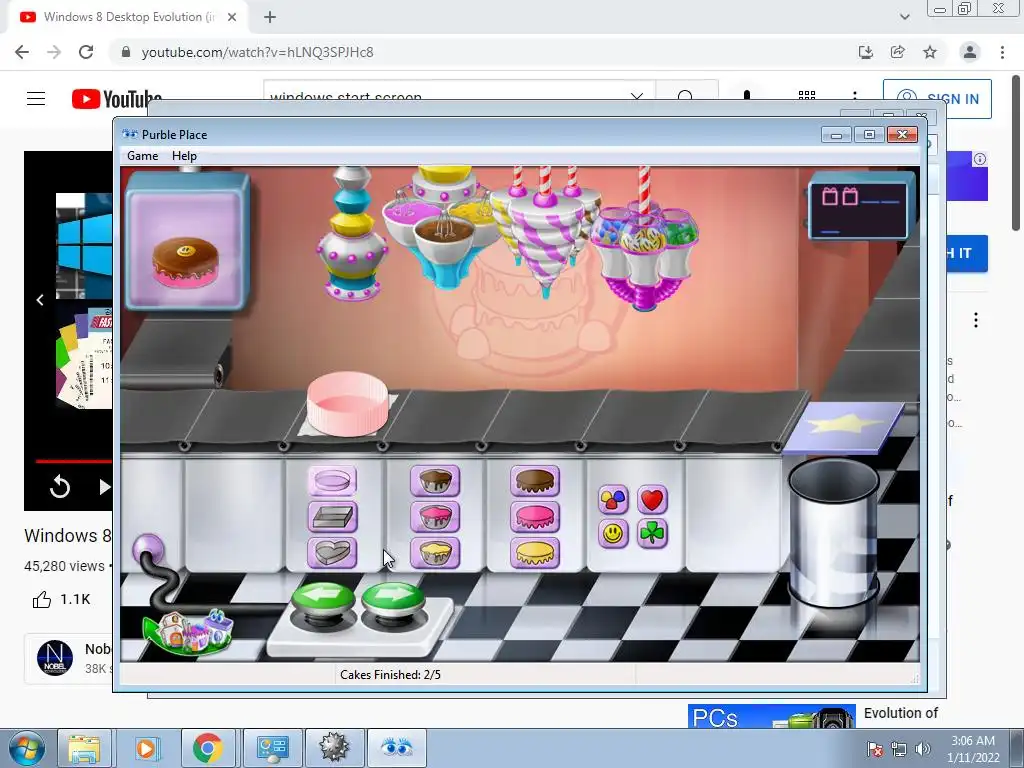Pick the yellow icing topping

535,553
